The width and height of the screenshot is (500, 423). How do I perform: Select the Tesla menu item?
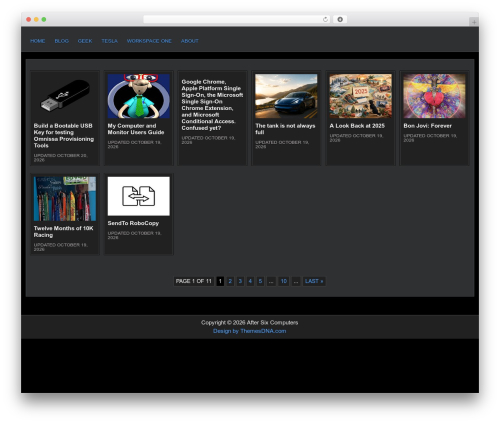click(x=110, y=41)
